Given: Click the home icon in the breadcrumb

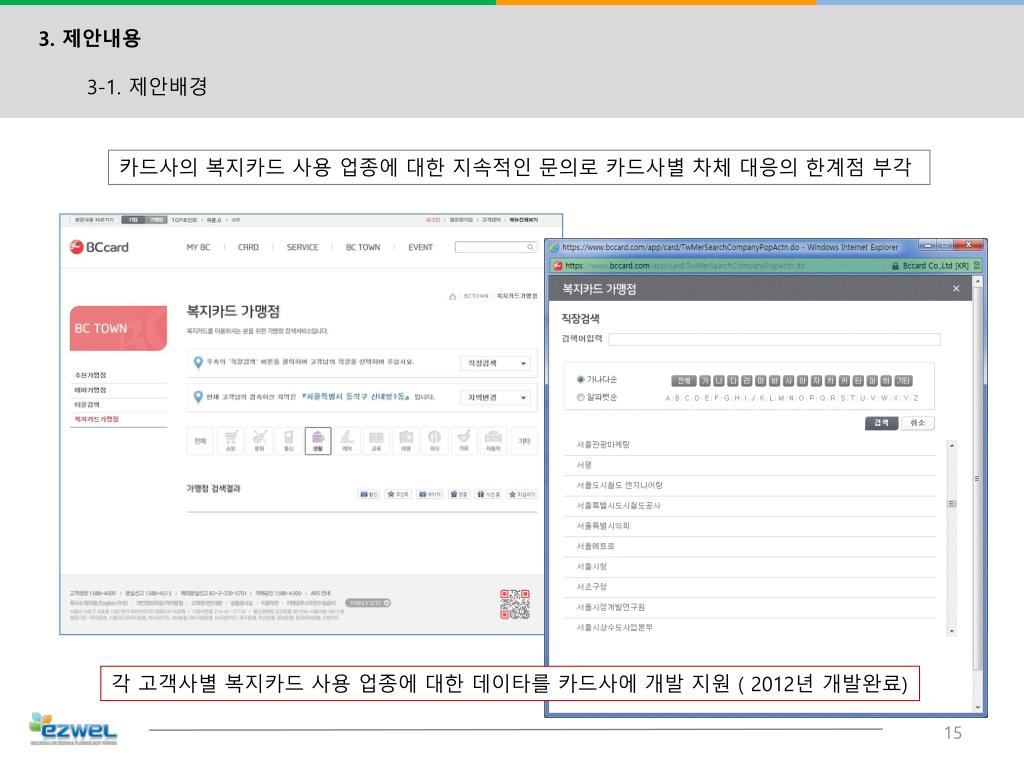Looking at the screenshot, I should [453, 296].
